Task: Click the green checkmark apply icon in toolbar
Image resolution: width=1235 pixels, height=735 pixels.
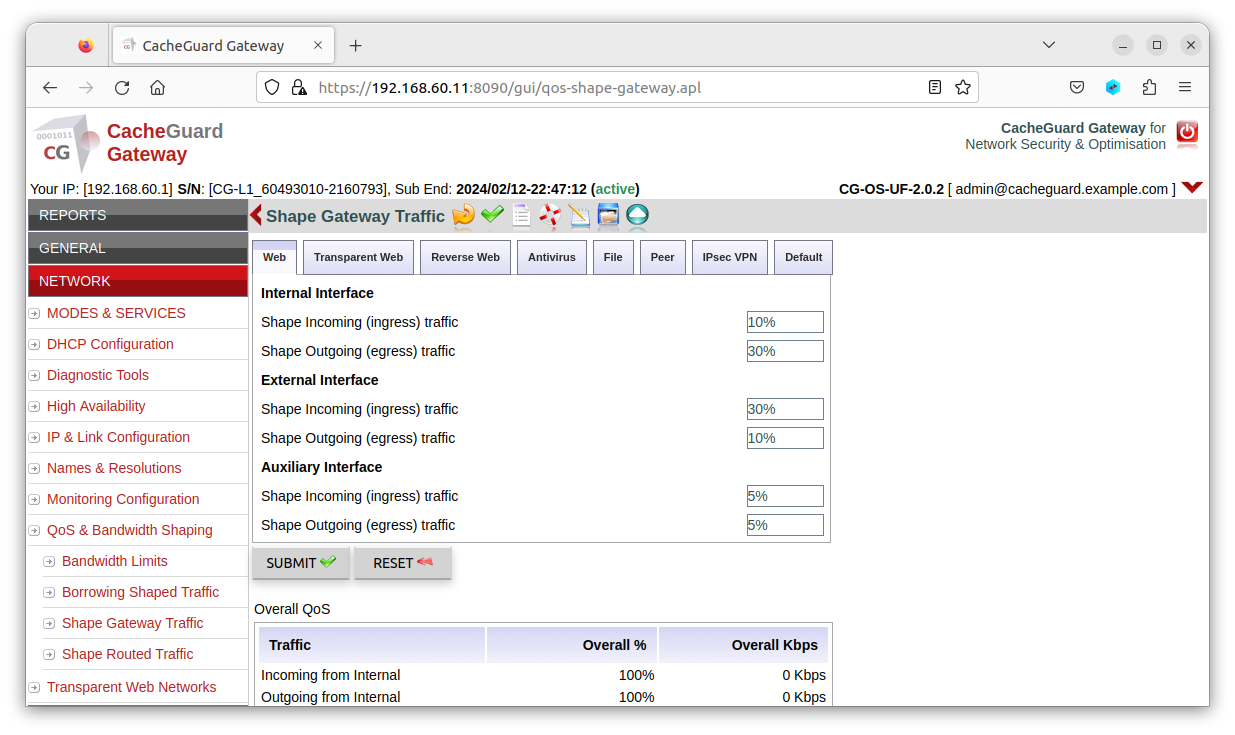Action: [x=492, y=215]
